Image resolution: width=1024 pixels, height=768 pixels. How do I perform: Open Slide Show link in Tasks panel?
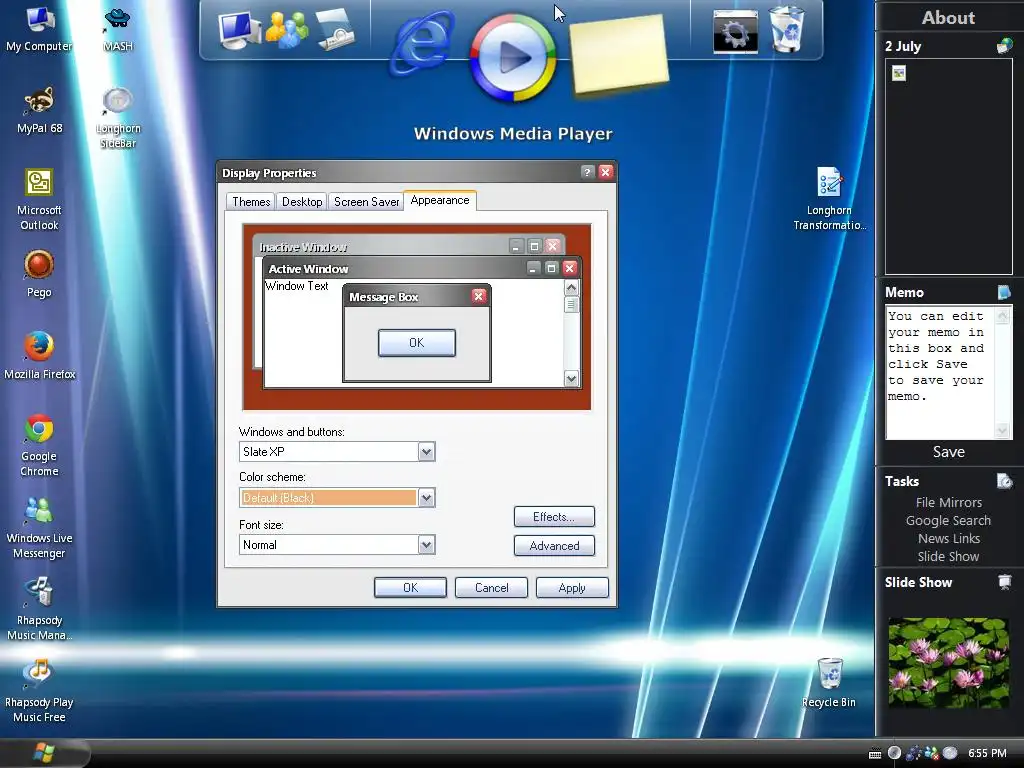[948, 556]
